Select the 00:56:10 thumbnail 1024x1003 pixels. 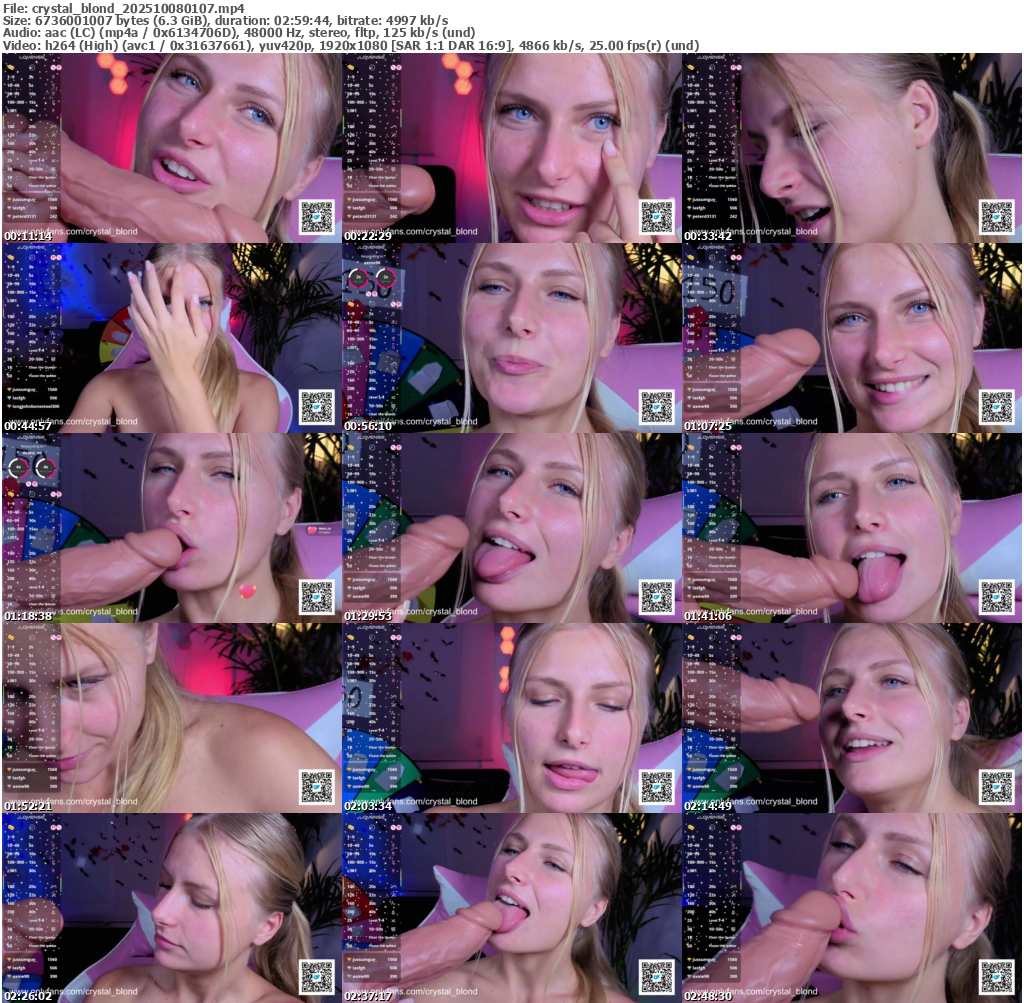(511, 338)
